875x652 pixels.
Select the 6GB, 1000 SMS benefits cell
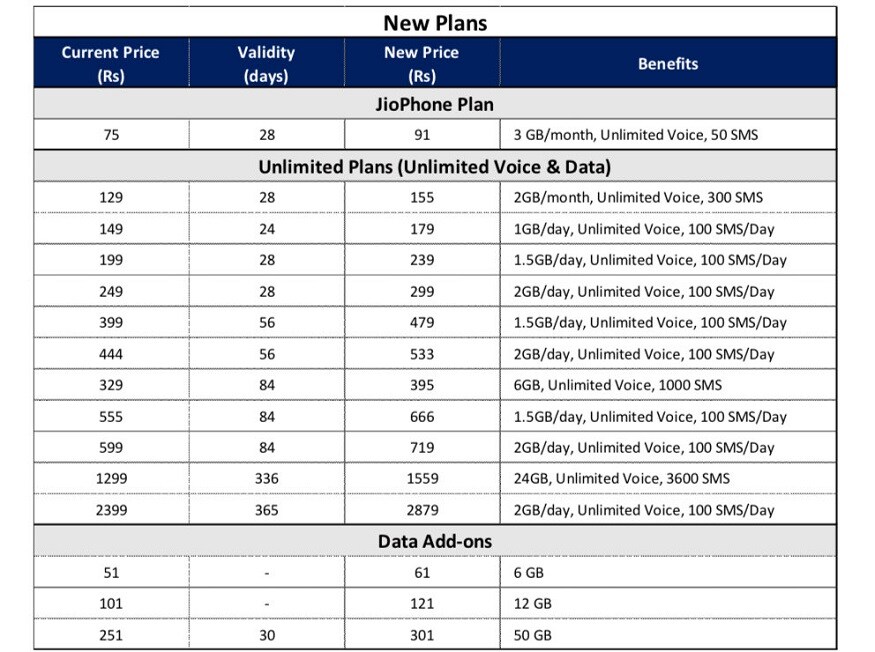point(668,385)
